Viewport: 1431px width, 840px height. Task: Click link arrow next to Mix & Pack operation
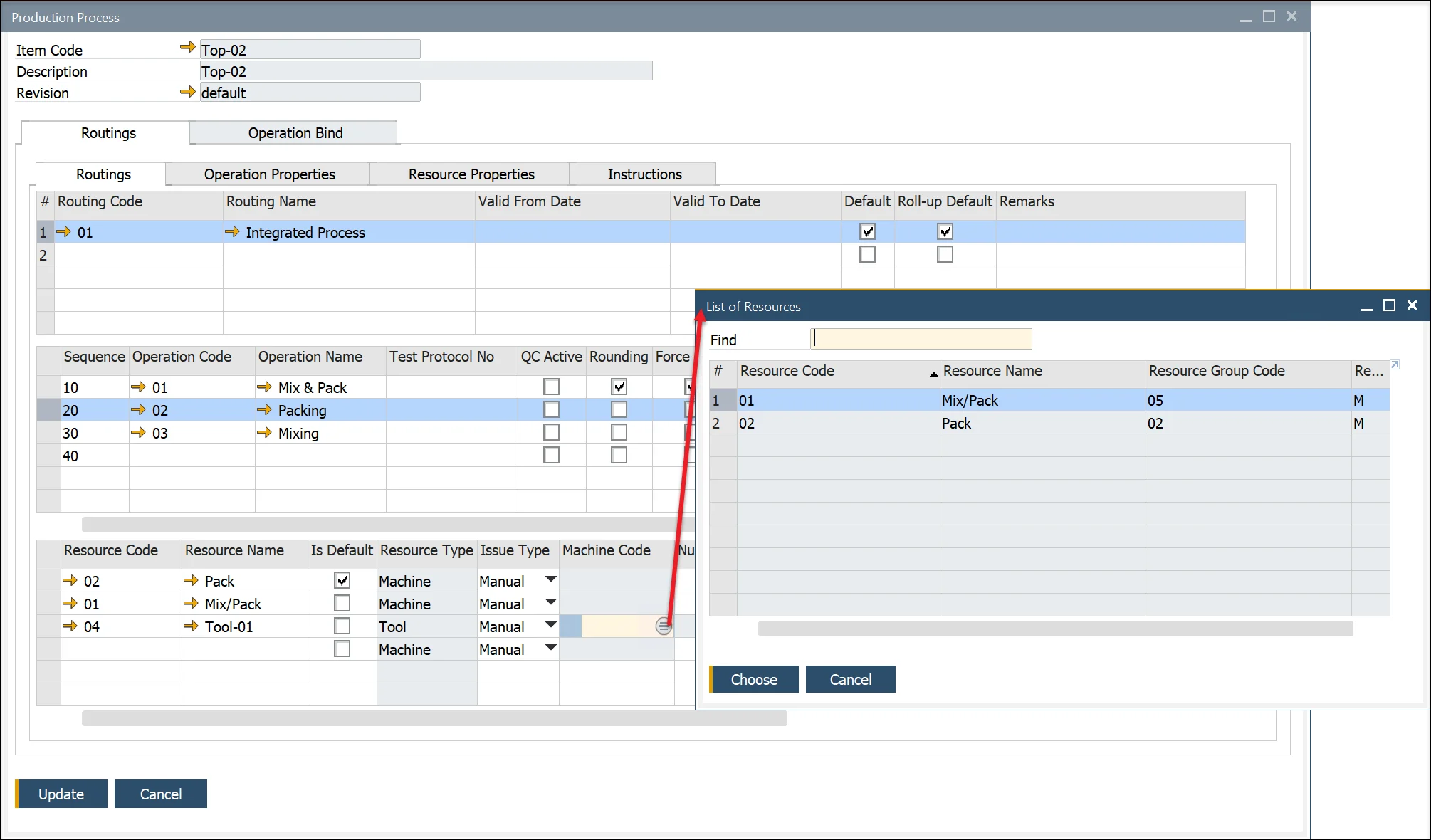264,387
